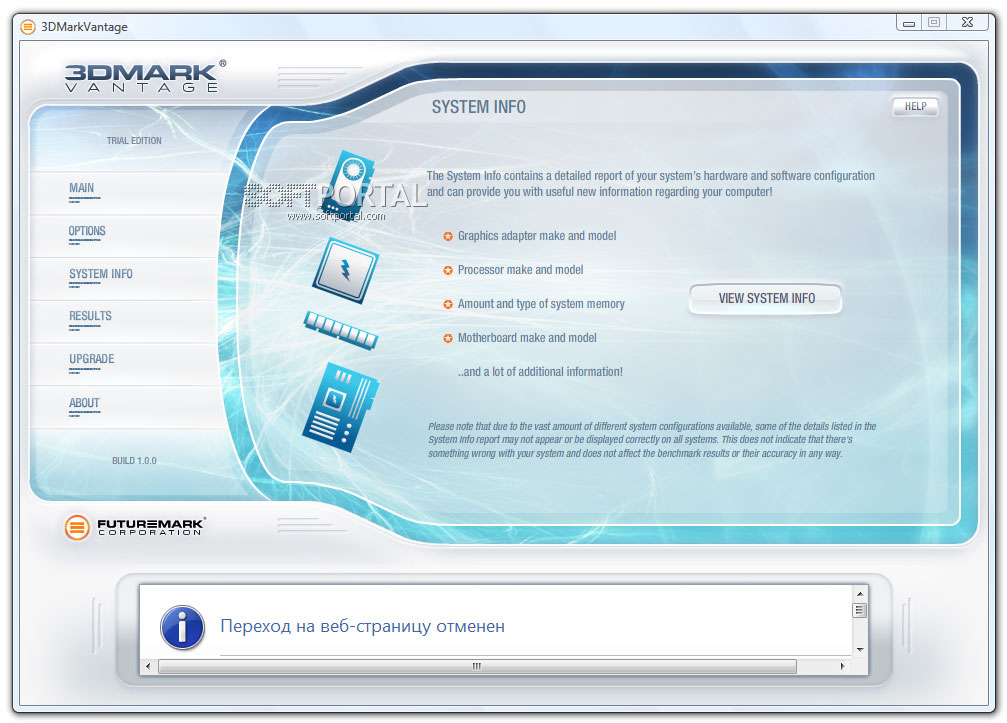1007x723 pixels.
Task: Click the 3DMarkVantage title bar icon
Action: click(x=28, y=27)
